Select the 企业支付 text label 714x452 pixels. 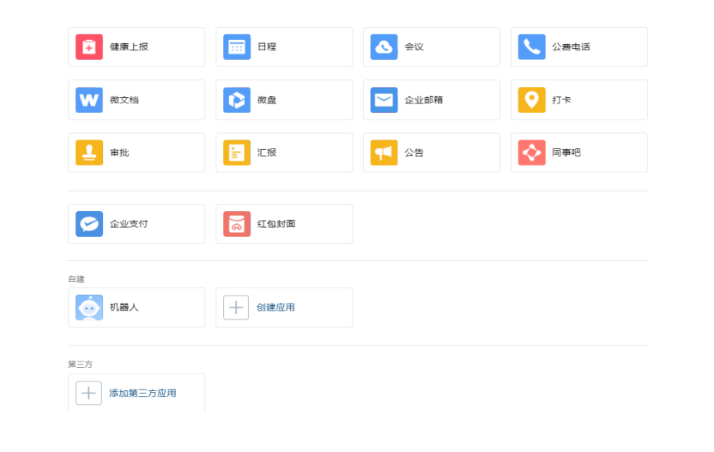(129, 224)
